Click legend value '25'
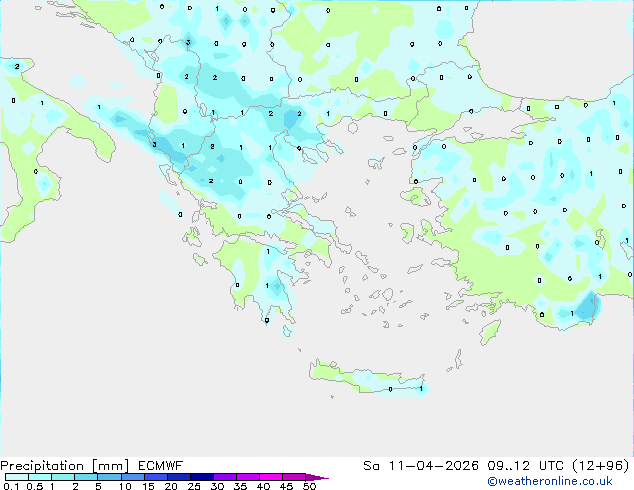This screenshot has width=634, height=490. (x=194, y=486)
